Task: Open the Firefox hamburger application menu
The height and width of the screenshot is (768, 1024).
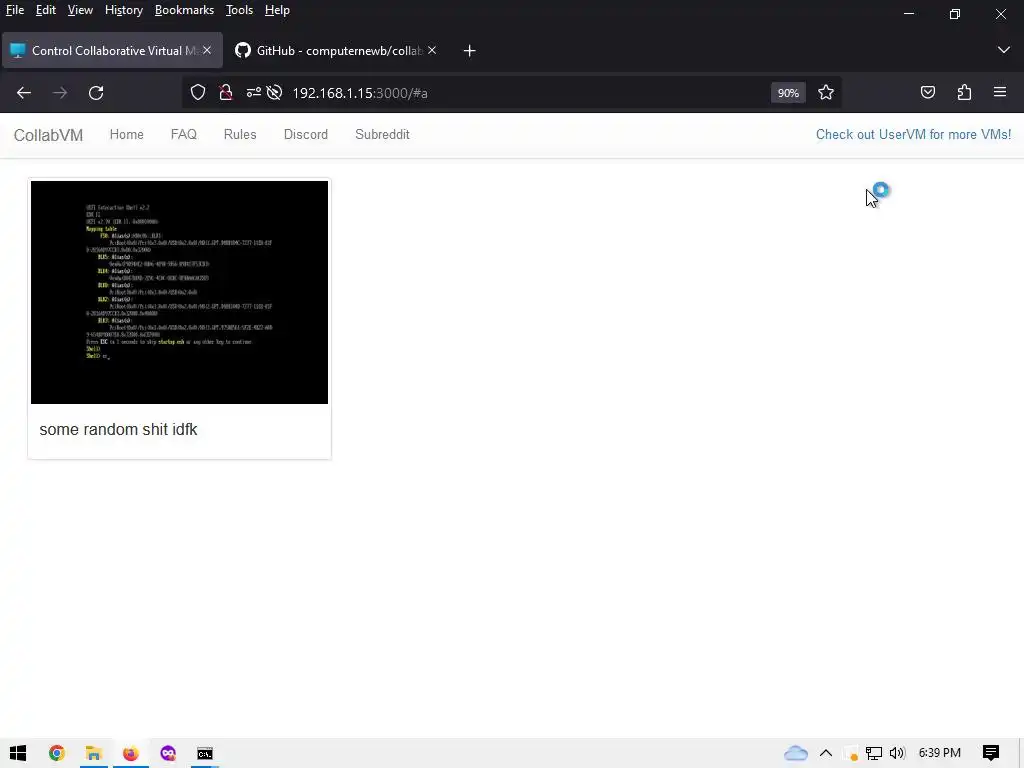Action: click(x=1000, y=93)
